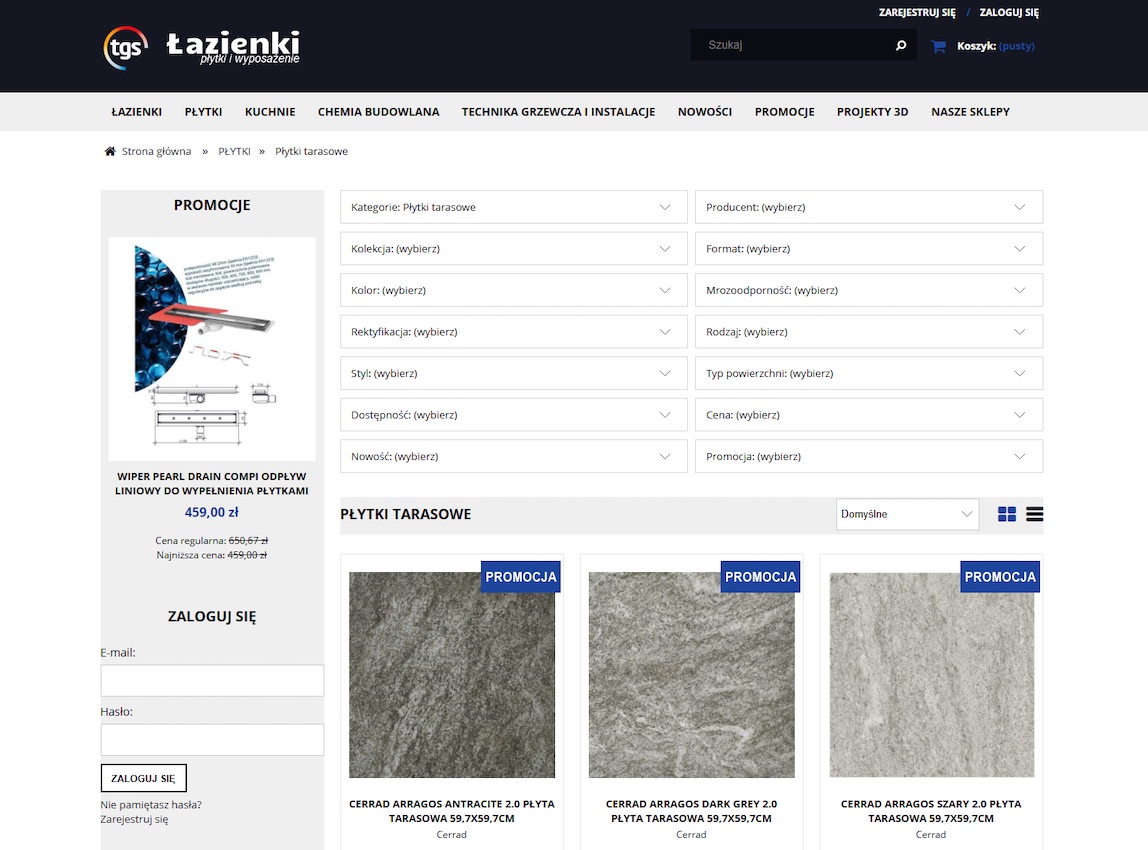Expand the Producent filter dropdown
This screenshot has width=1148, height=850.
click(x=868, y=207)
